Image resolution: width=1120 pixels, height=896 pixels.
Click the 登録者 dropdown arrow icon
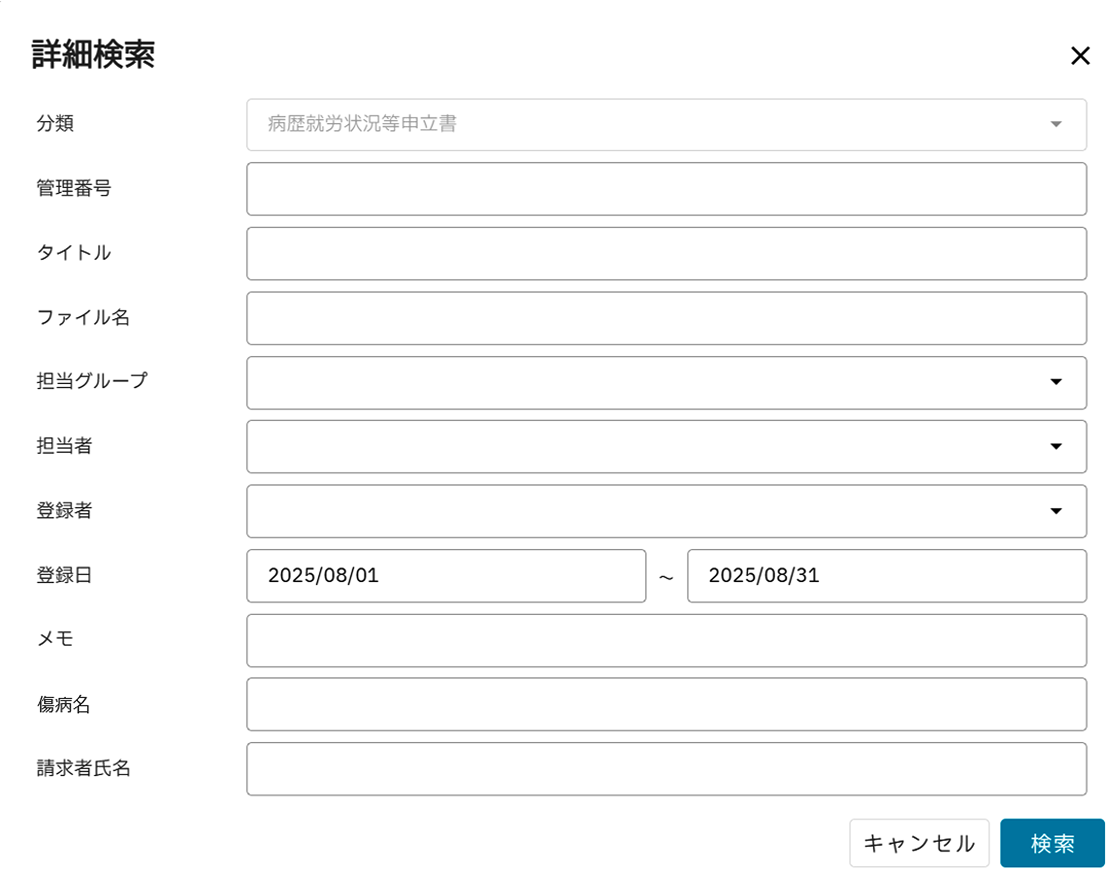click(1055, 511)
